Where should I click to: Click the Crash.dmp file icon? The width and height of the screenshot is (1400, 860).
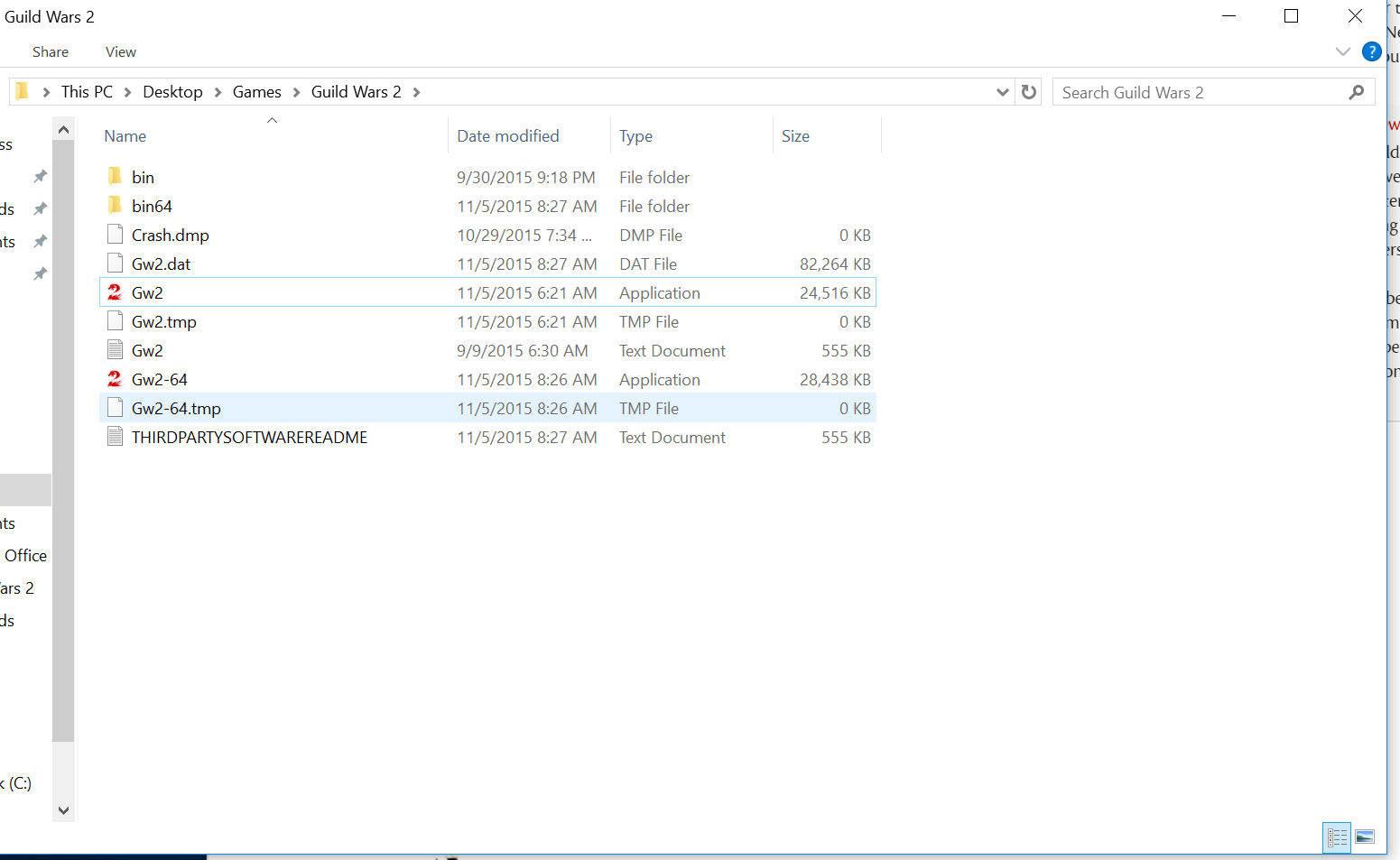[115, 235]
